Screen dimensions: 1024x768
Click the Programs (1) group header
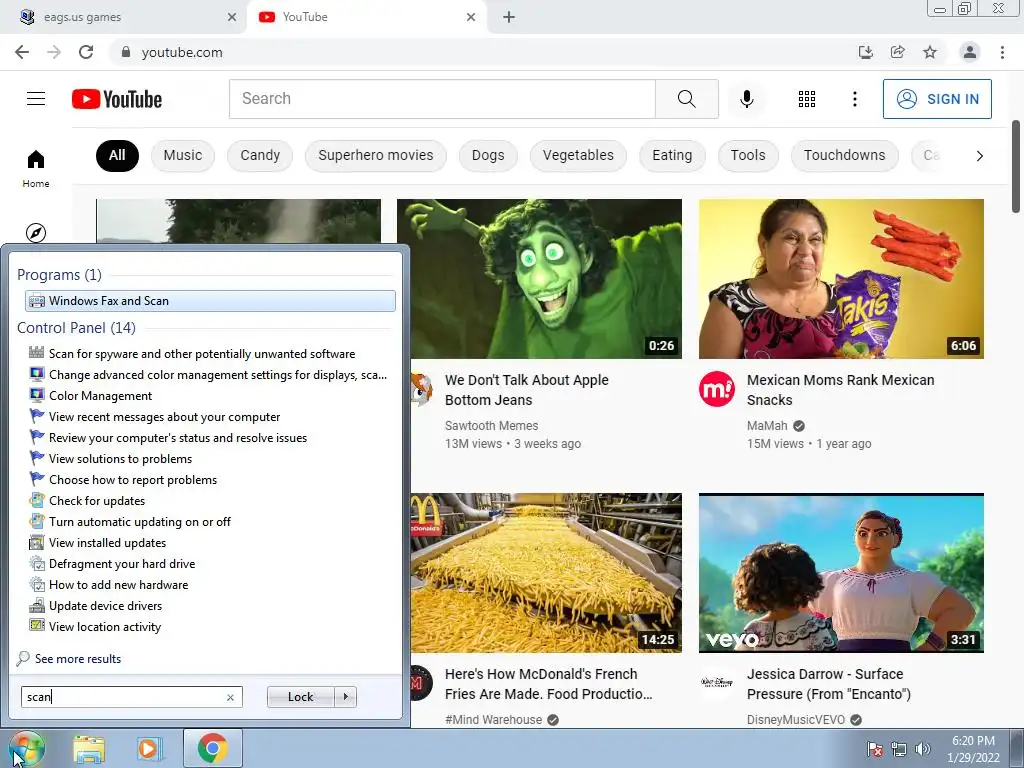point(59,275)
